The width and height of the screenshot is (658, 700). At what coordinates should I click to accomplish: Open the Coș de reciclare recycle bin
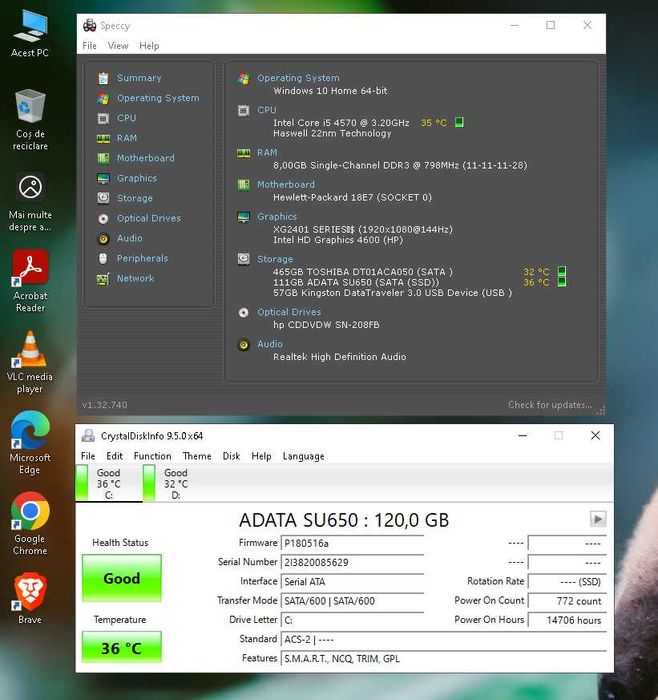(30, 120)
